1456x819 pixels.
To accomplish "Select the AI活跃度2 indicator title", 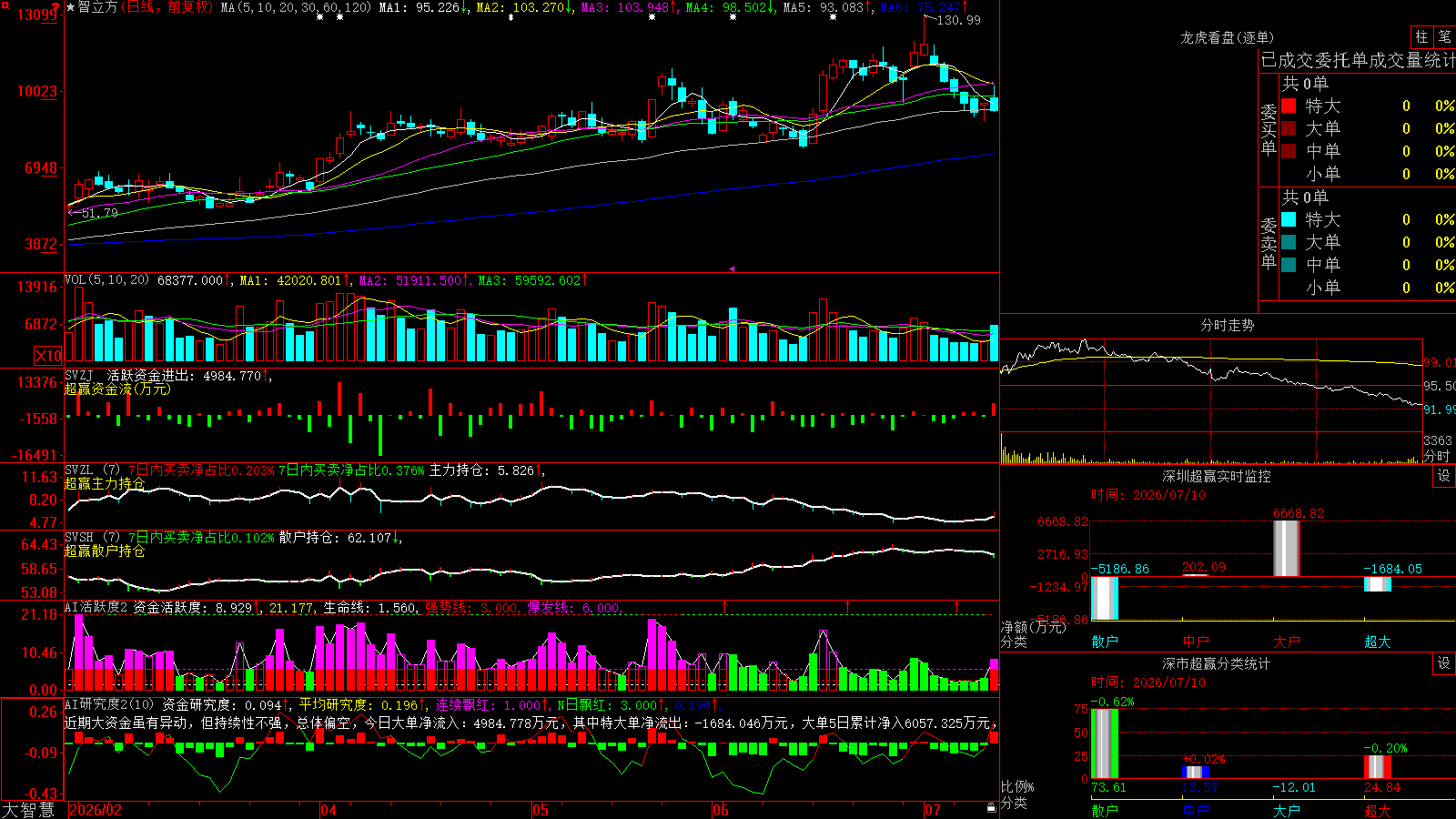I will click(x=96, y=607).
